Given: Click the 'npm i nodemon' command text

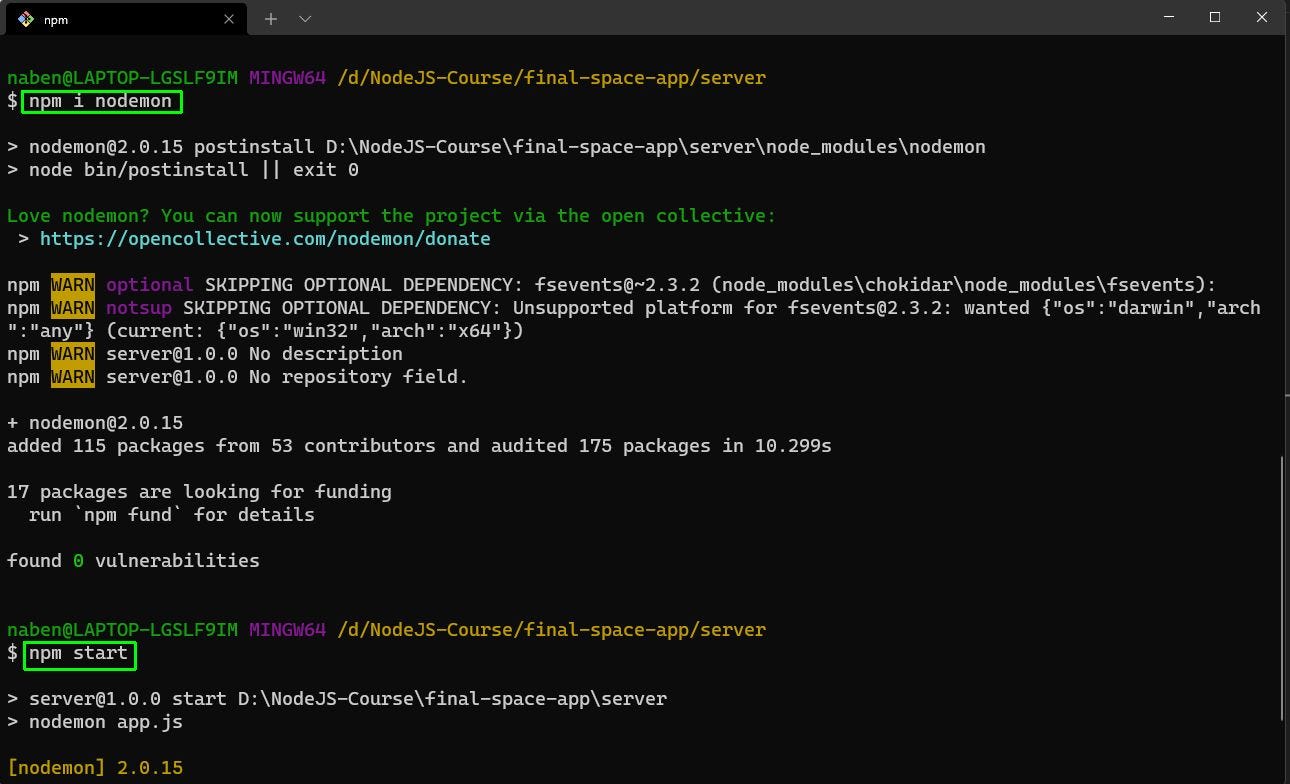Looking at the screenshot, I should click(100, 101).
